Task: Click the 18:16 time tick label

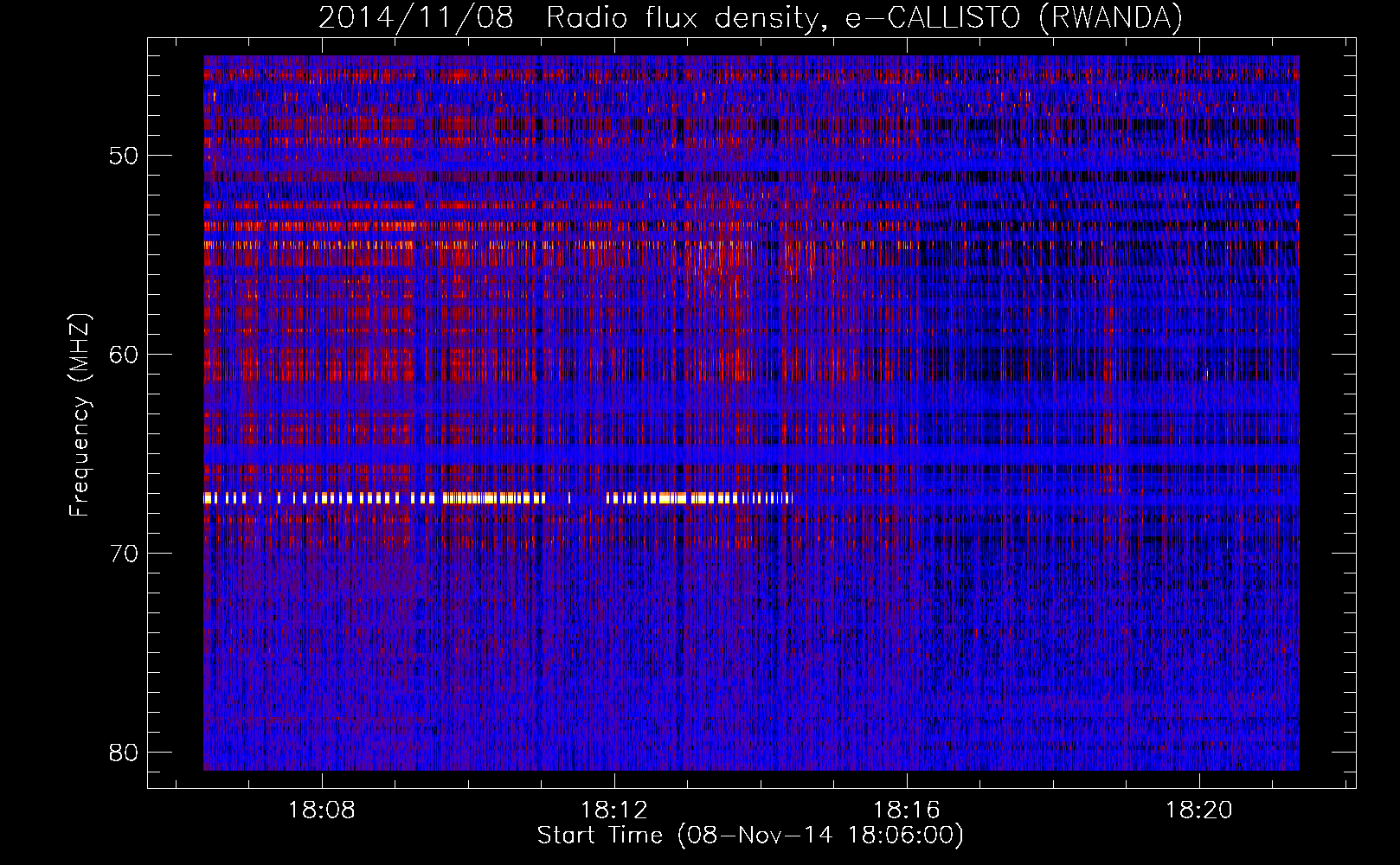Action: pyautogui.click(x=907, y=811)
